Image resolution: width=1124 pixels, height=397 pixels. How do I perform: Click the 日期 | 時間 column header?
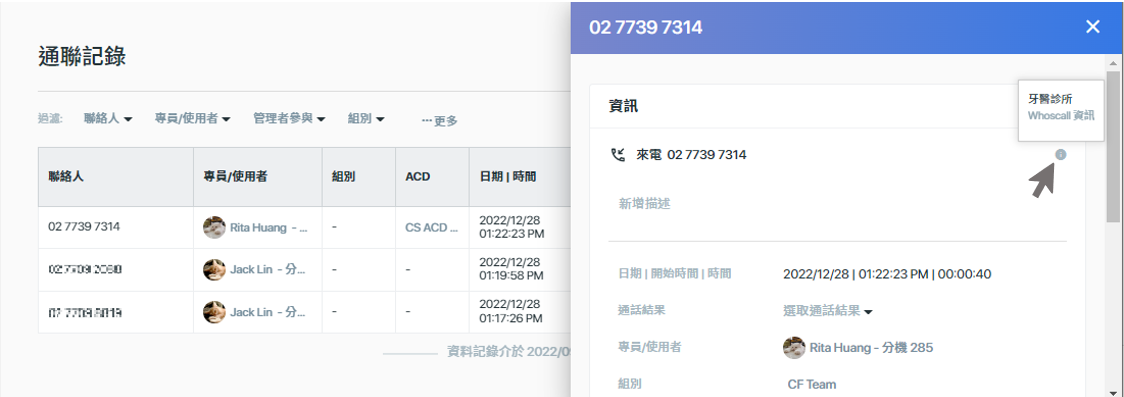pos(520,177)
